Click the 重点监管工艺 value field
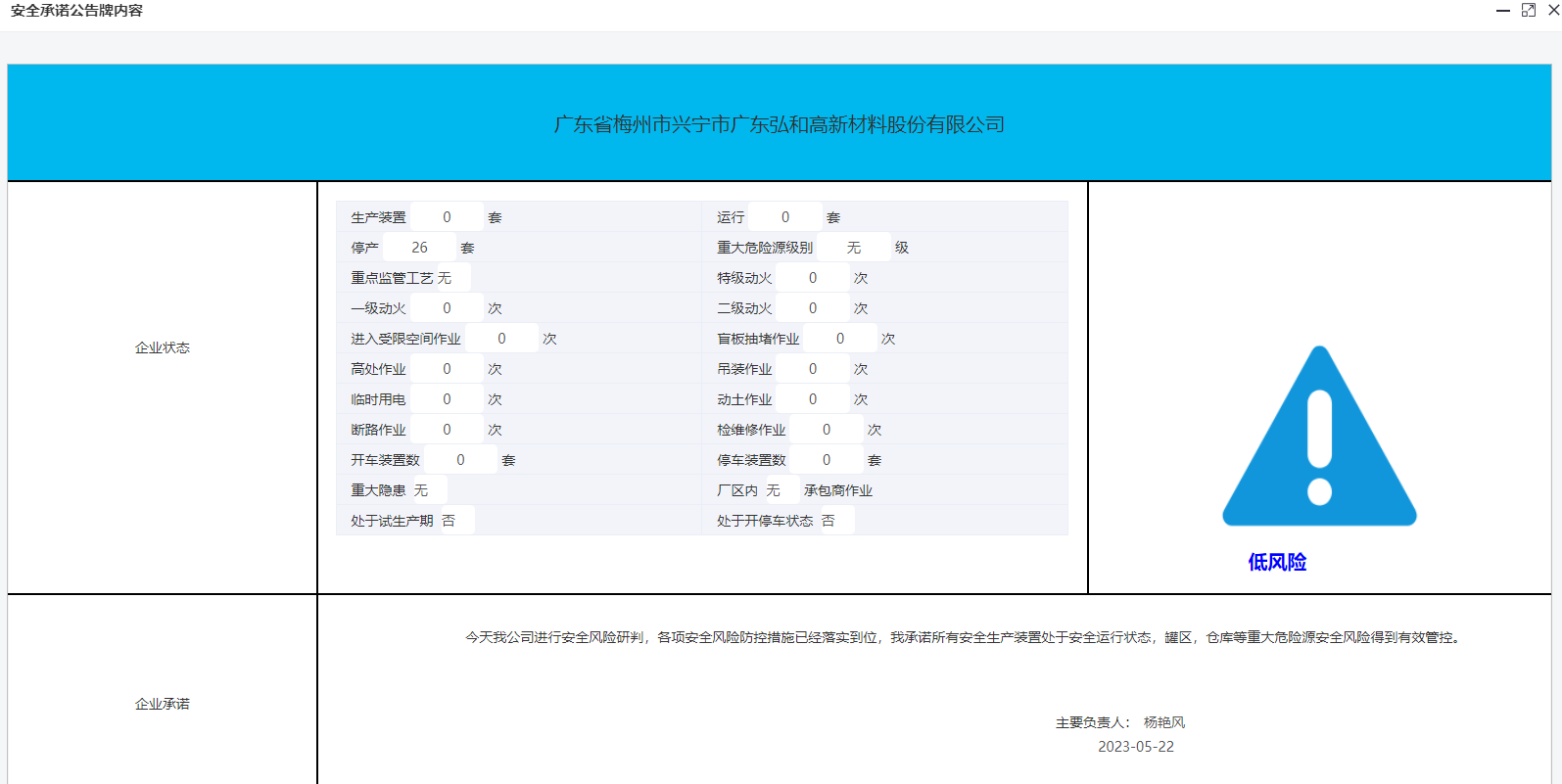 pyautogui.click(x=450, y=278)
